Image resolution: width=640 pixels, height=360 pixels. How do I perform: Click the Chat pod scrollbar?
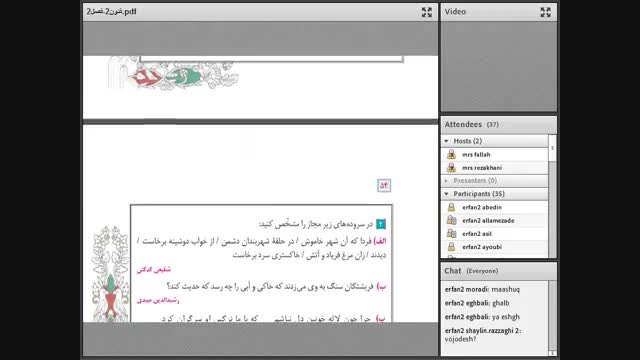point(552,316)
